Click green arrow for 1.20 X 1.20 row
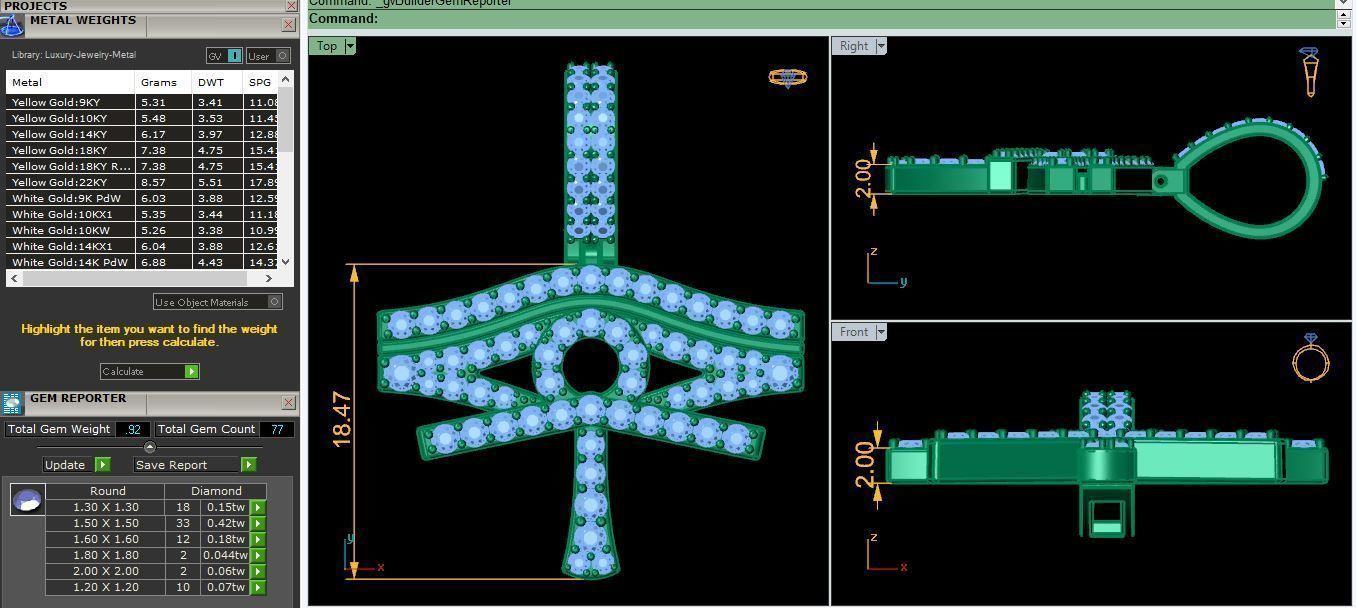The height and width of the screenshot is (608, 1357). click(x=258, y=587)
